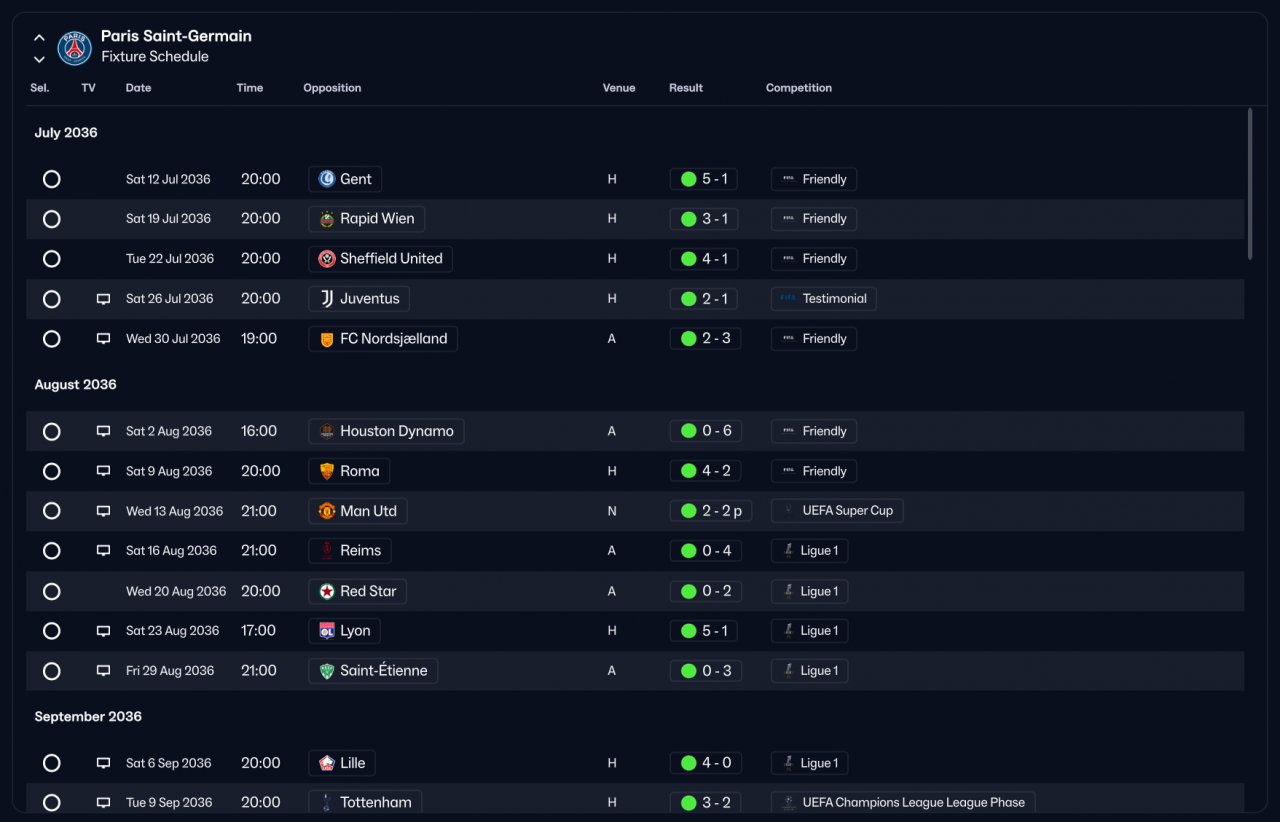Image resolution: width=1280 pixels, height=822 pixels.
Task: Select the Red Star fixture radio button
Action: (52, 591)
